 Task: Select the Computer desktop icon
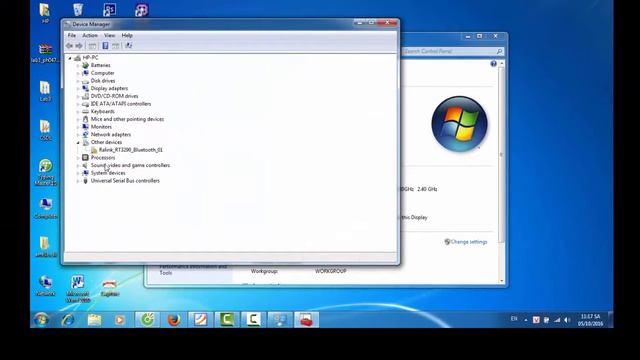pyautogui.click(x=45, y=207)
